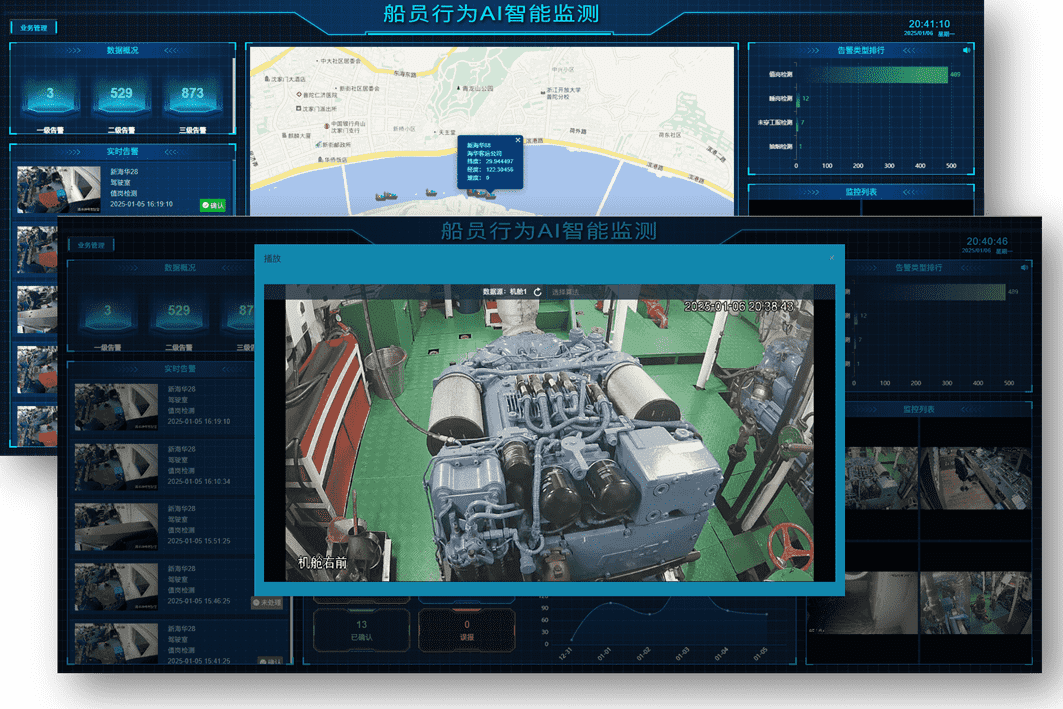This screenshot has width=1063, height=709.
Task: Click green 确认 button on first alarm
Action: pyautogui.click(x=212, y=205)
